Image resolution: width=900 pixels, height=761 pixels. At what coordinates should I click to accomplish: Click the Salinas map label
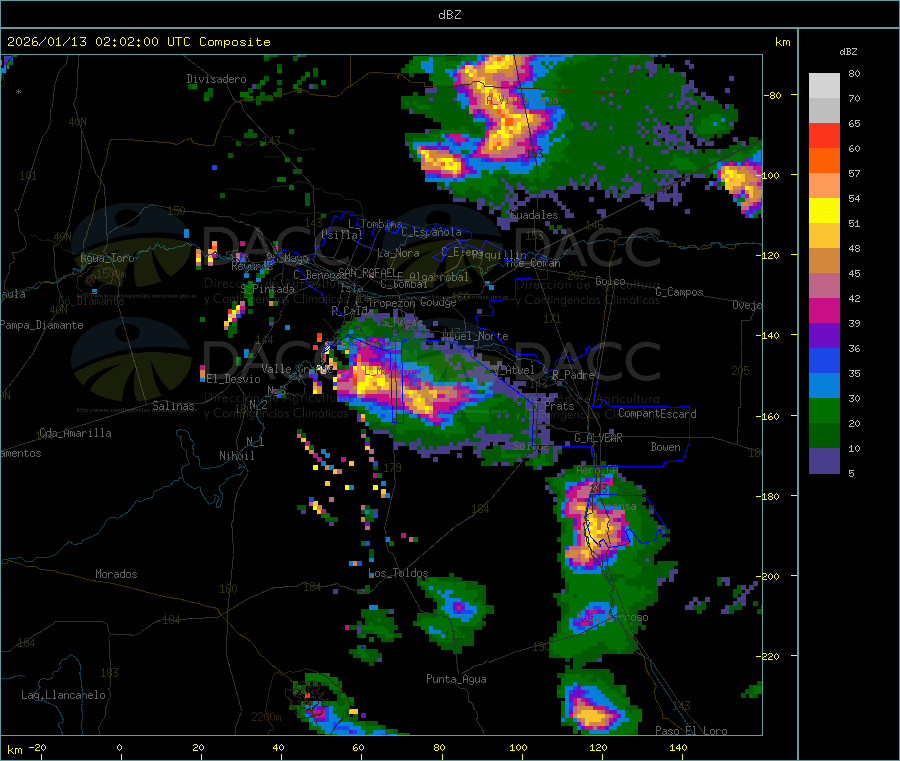coord(173,406)
